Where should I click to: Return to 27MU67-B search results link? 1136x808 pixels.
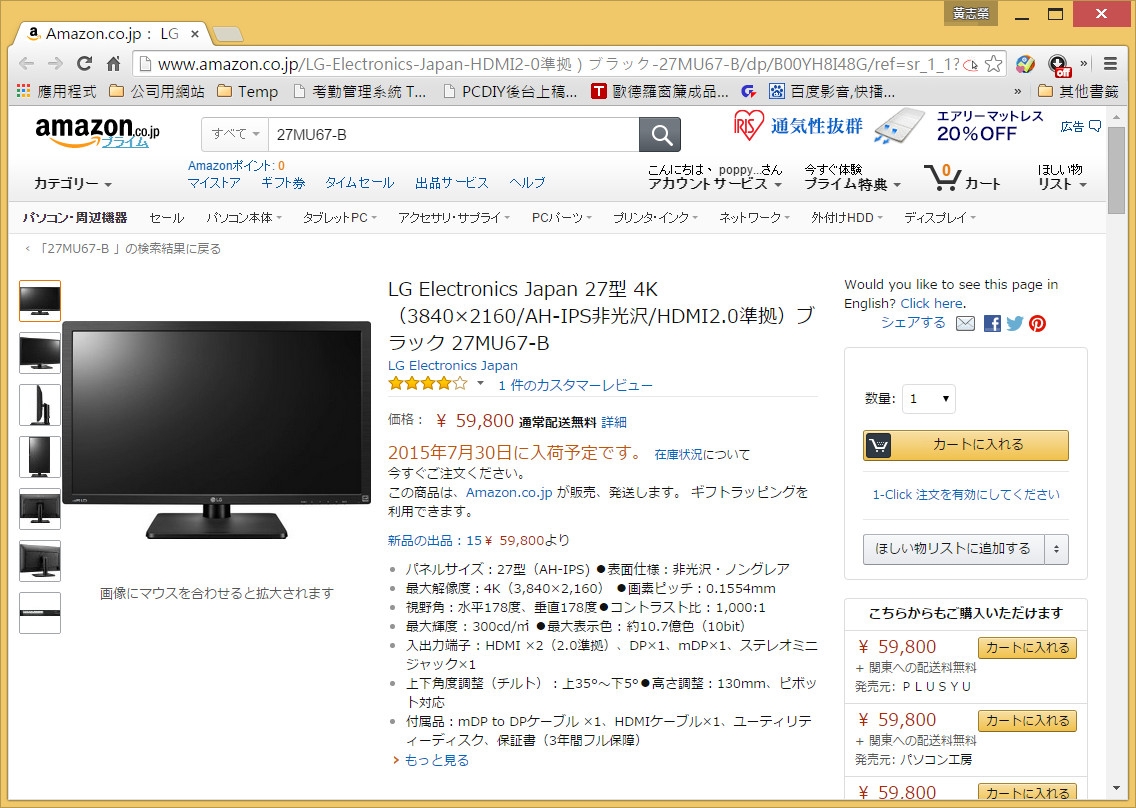[x=130, y=249]
